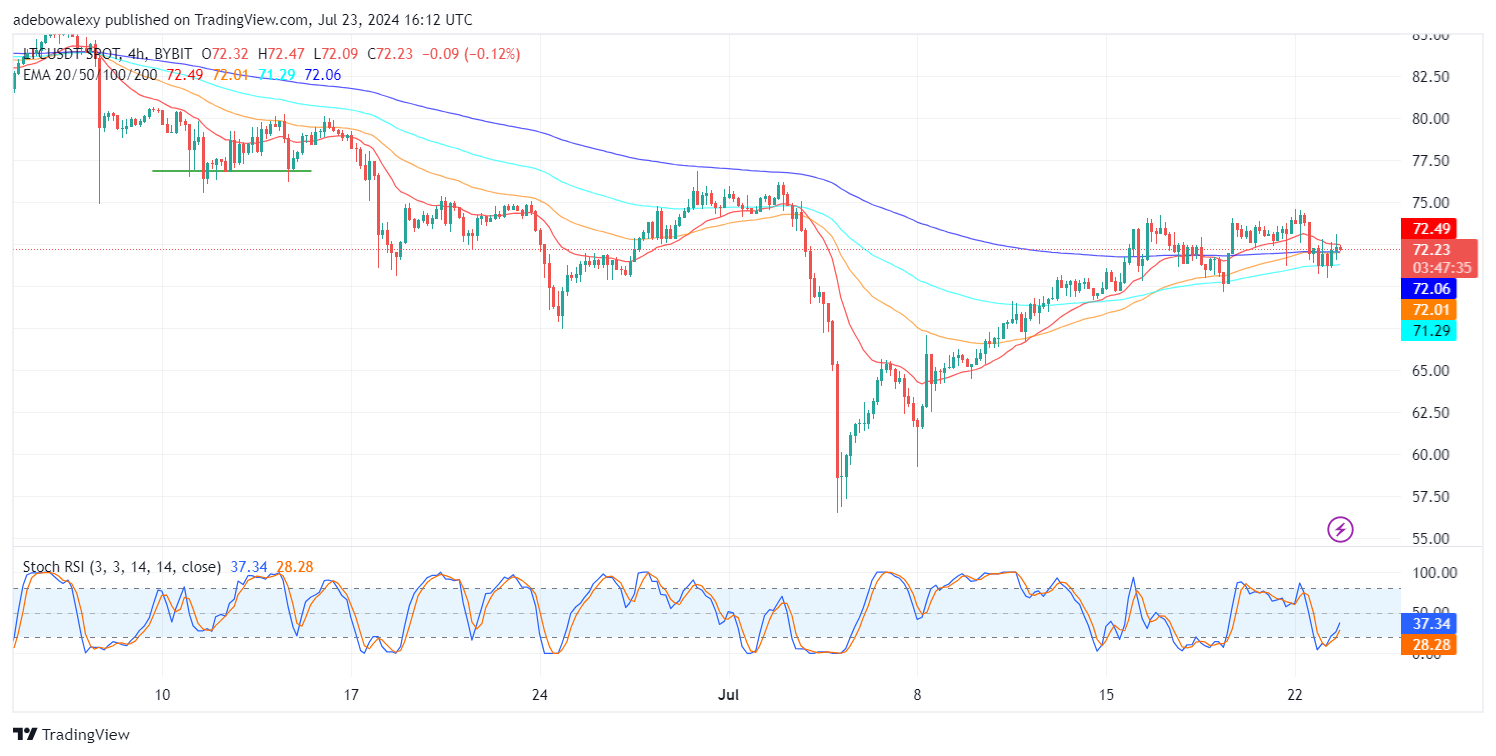
Task: Click the Stoch RSI K value 37.34 in legend
Action: coord(249,567)
